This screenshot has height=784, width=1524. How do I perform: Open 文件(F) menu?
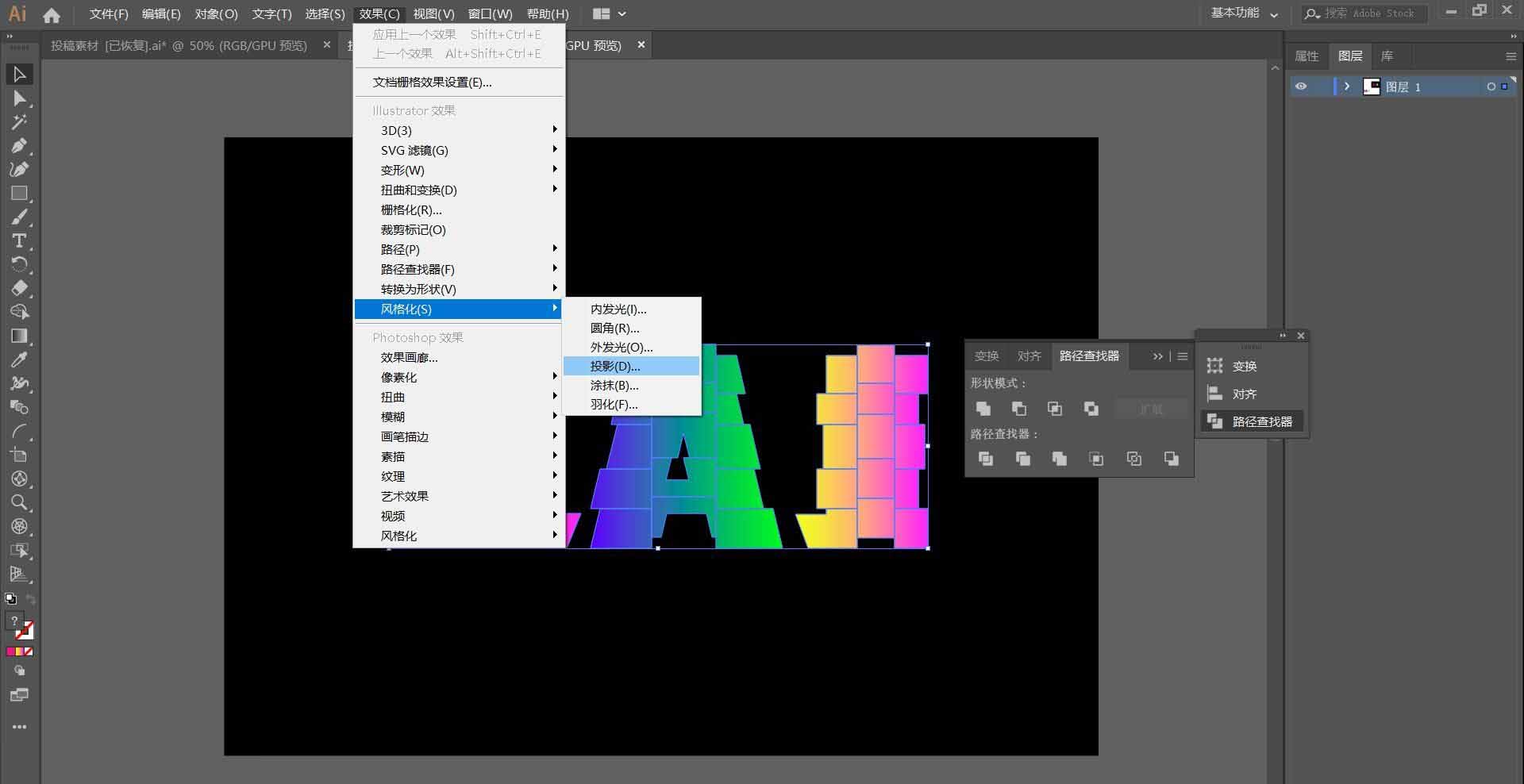pyautogui.click(x=109, y=13)
